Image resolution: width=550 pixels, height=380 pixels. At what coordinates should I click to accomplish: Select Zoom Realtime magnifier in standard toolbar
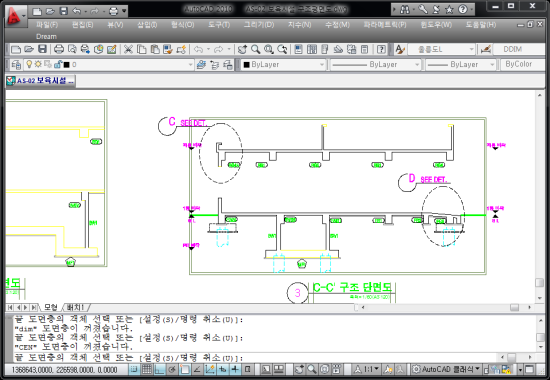click(255, 49)
